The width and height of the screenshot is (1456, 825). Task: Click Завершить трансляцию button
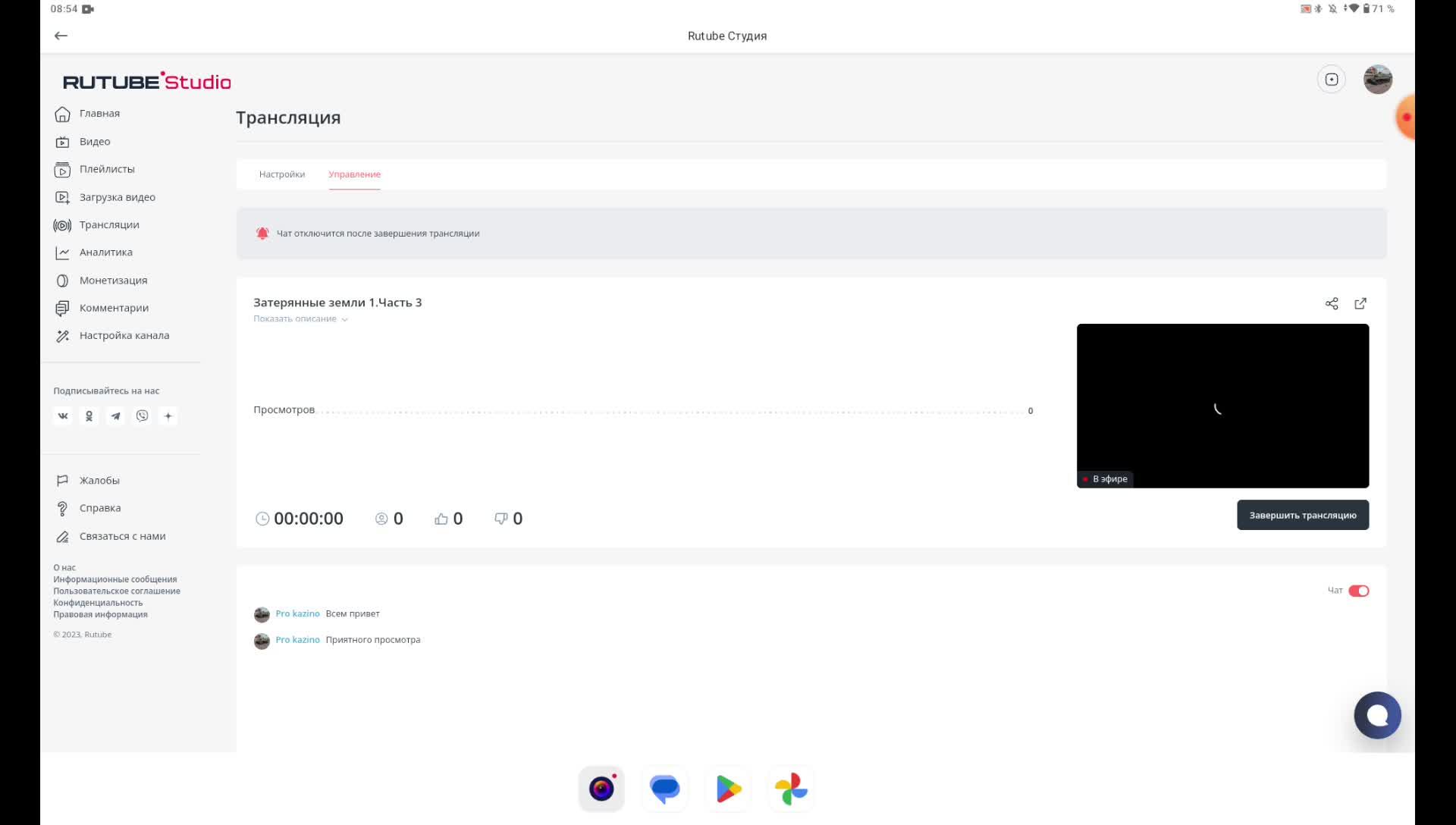[1302, 515]
